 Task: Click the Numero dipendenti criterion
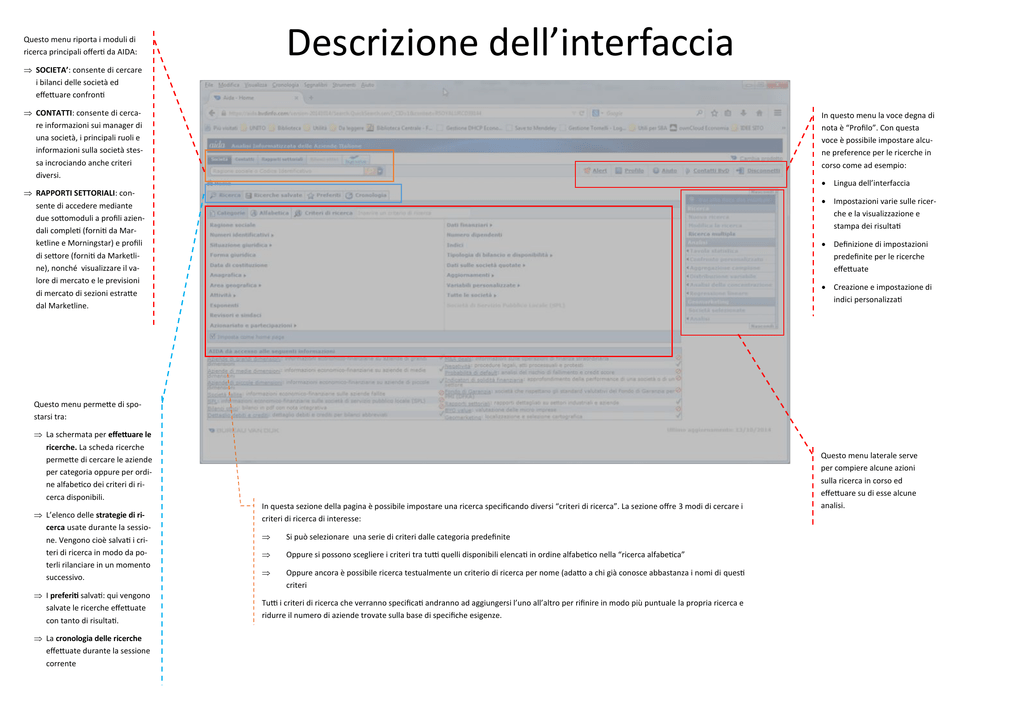[474, 235]
